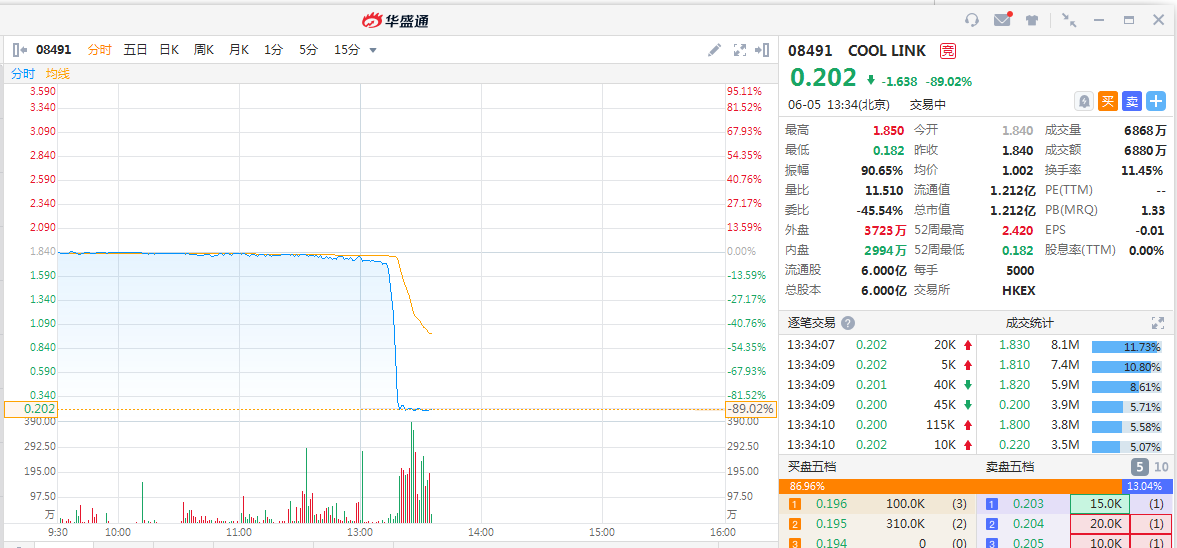Click the 换手率 value 11.45%

point(1142,170)
